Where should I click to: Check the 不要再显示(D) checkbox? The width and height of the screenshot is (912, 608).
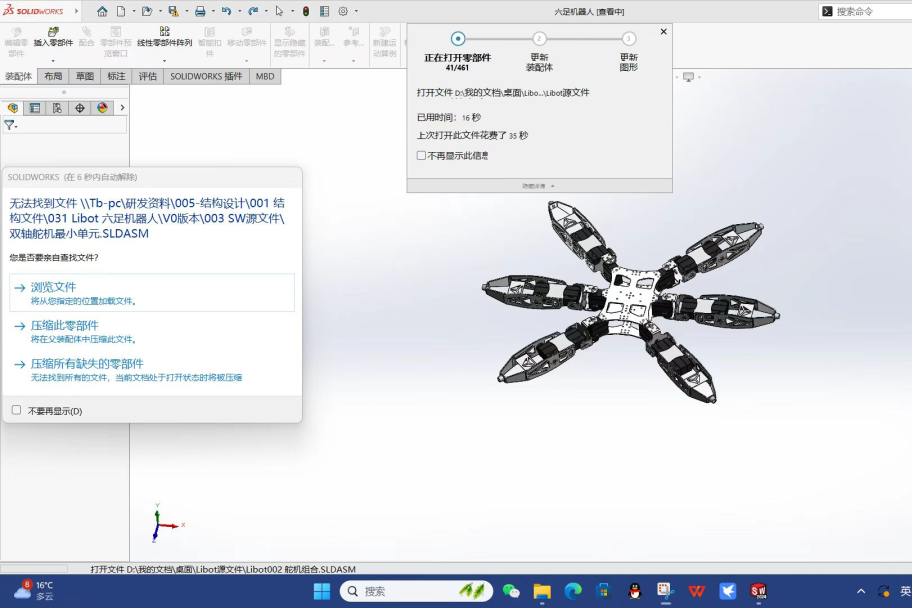[16, 410]
